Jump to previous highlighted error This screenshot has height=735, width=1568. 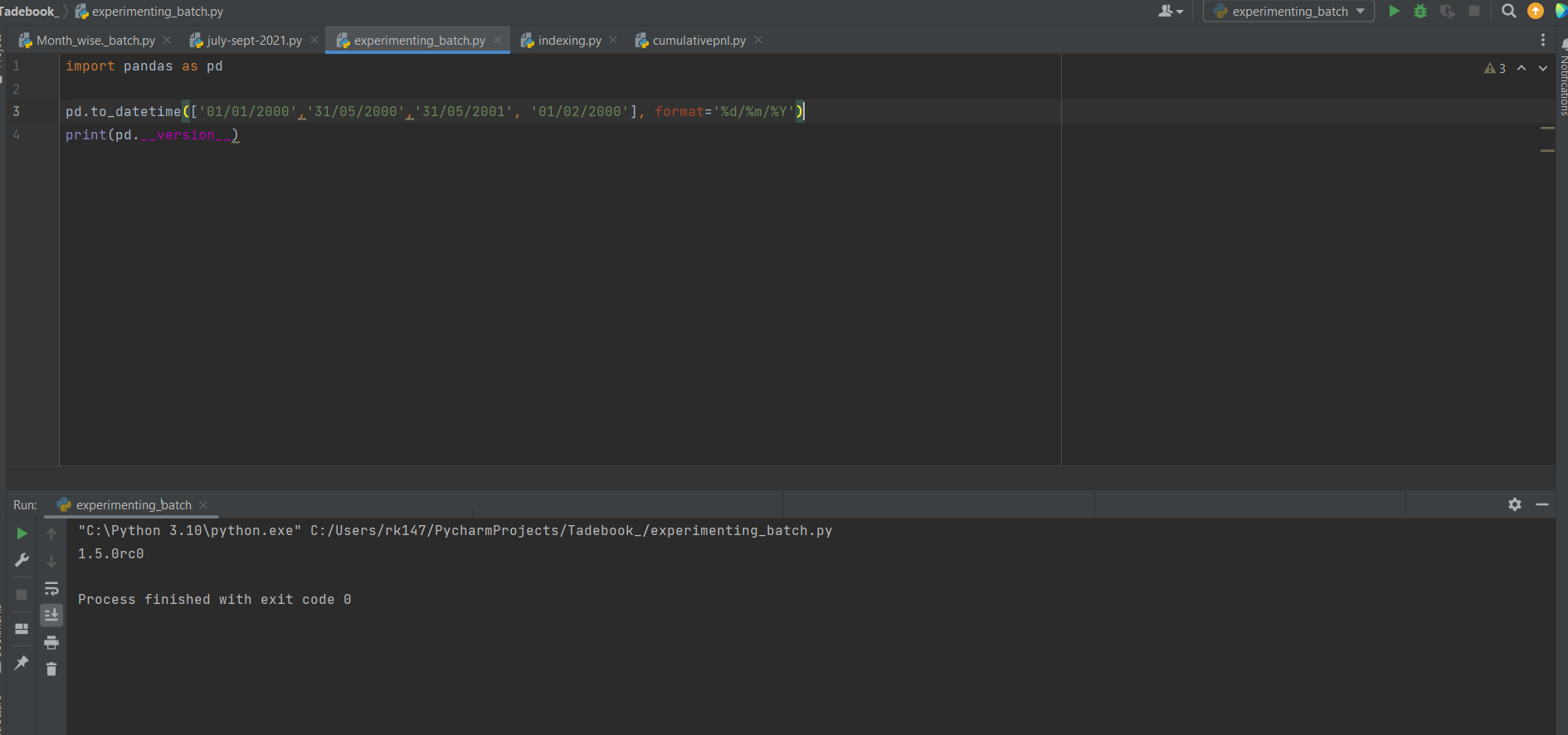tap(1522, 68)
